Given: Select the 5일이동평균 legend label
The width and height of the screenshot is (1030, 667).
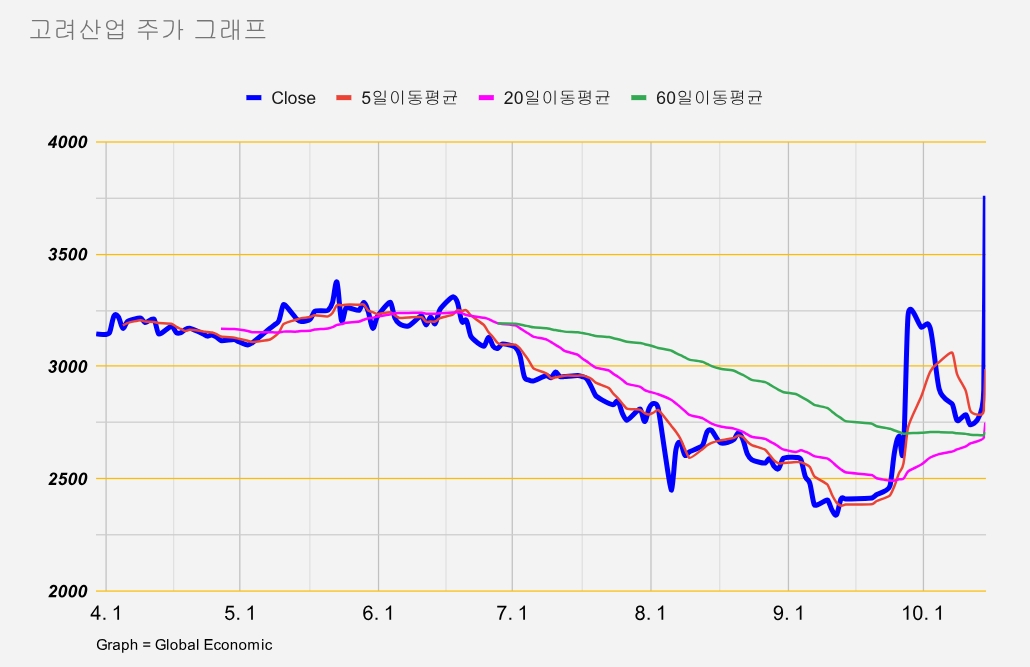Looking at the screenshot, I should 409,98.
